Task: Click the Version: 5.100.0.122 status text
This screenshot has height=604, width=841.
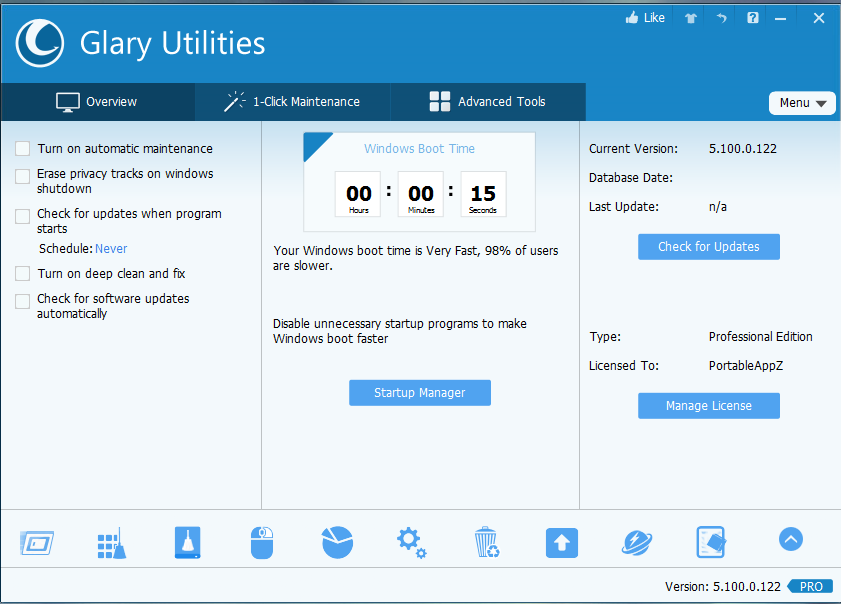Action: 723,586
